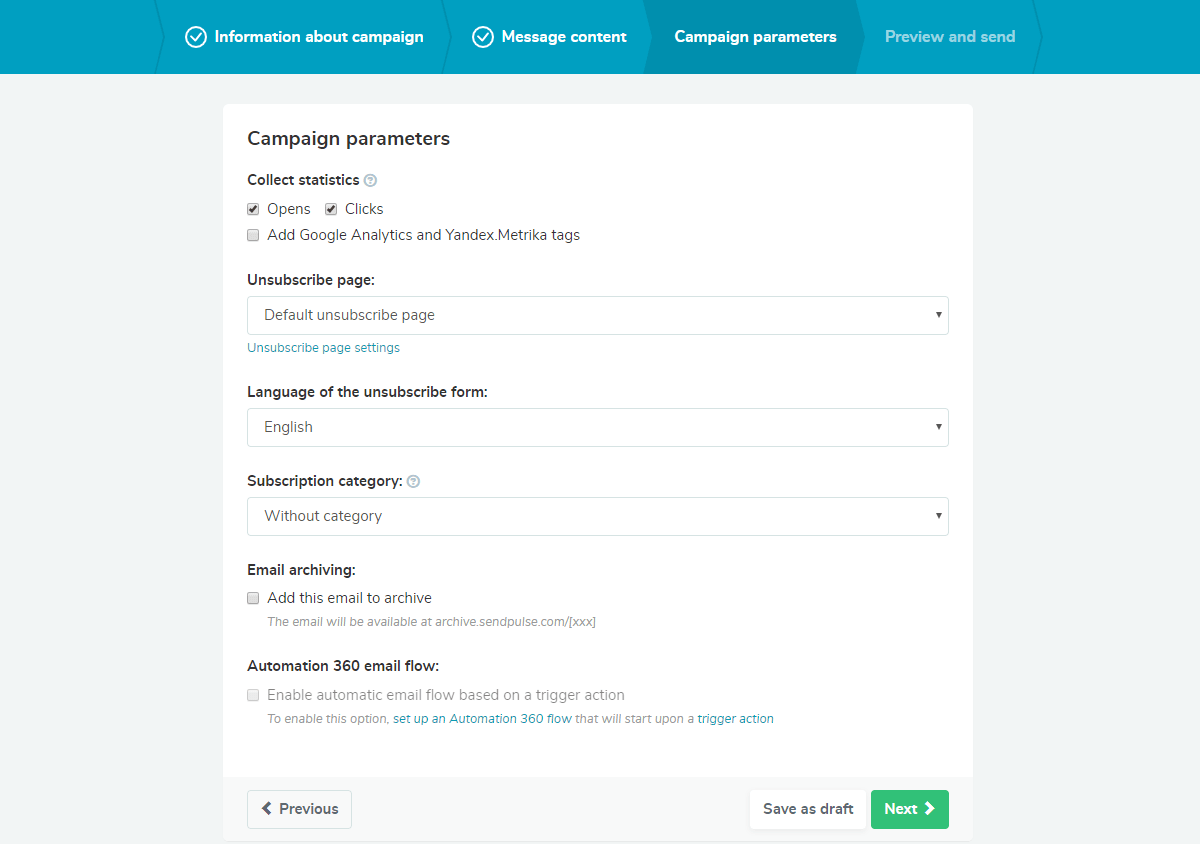Click the Subscription category help icon

click(414, 482)
